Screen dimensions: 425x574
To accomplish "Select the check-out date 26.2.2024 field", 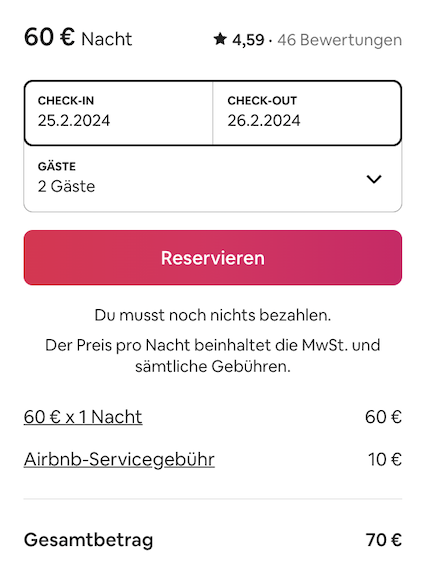I will coord(307,113).
